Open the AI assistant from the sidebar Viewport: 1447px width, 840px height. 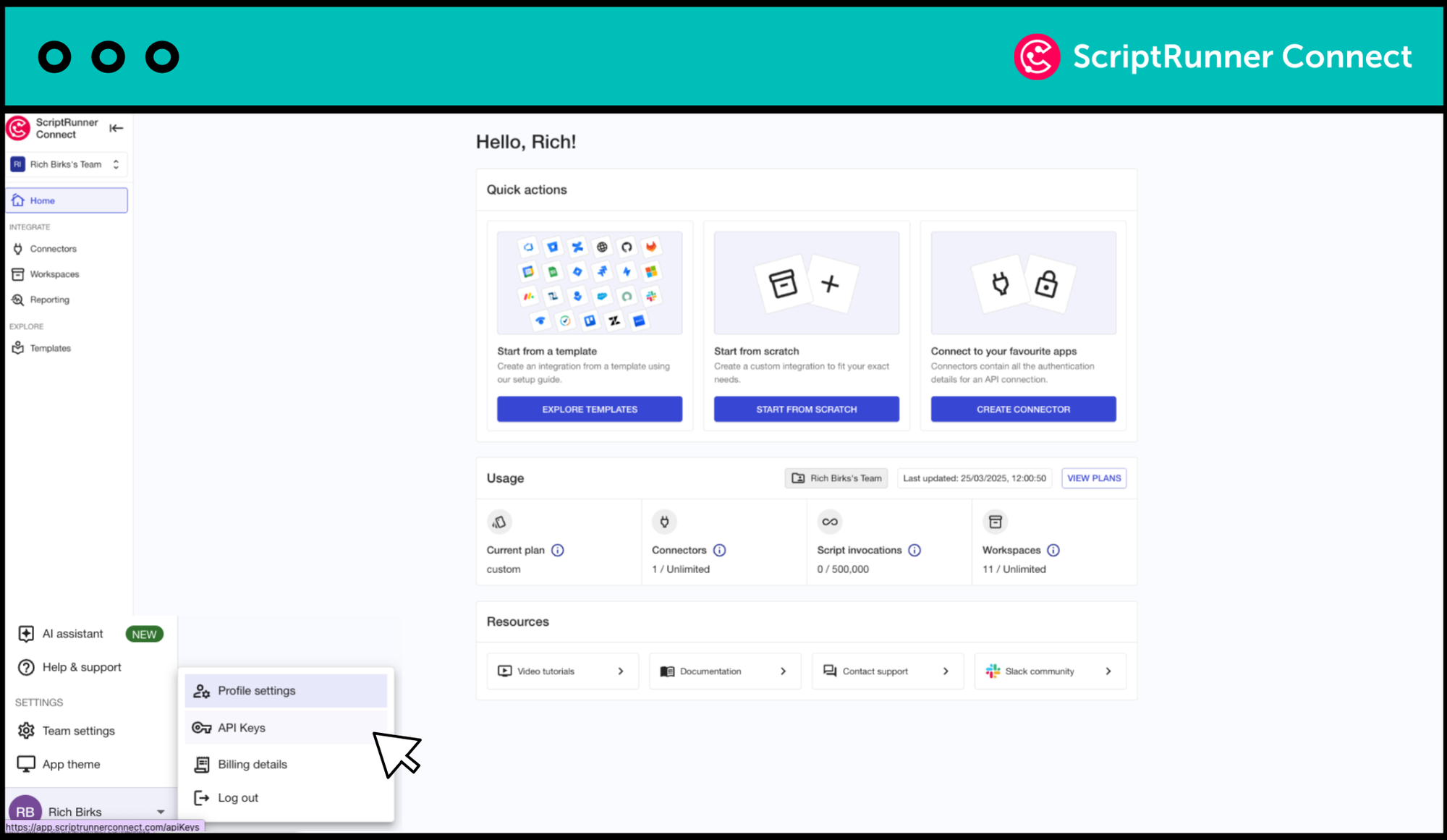pos(72,634)
